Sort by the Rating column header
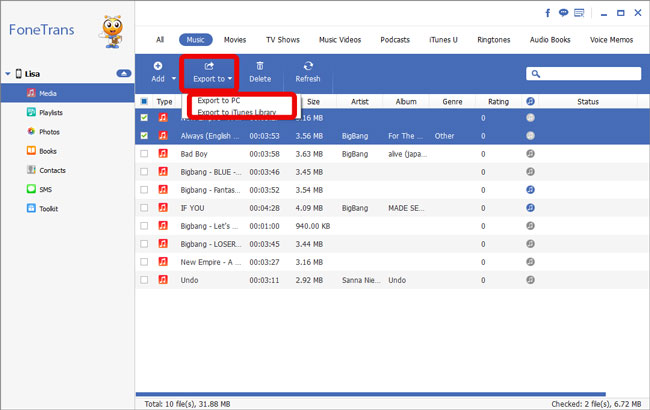 coord(498,102)
